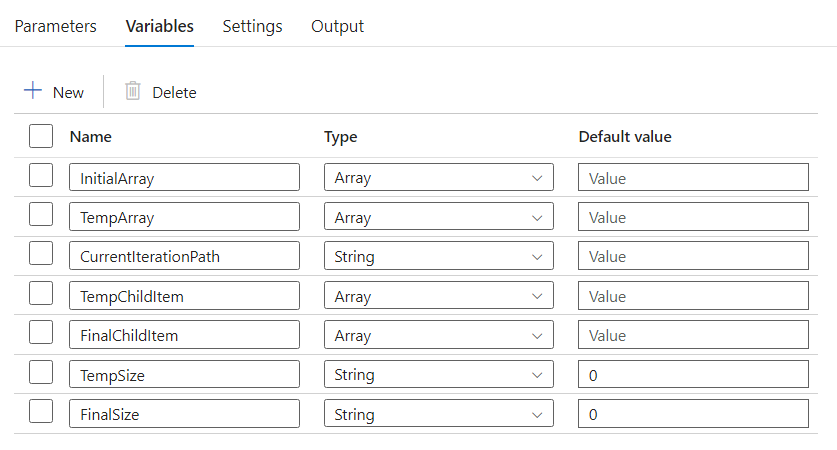The image size is (837, 450).
Task: Tick the checkbox next to InitialArray
Action: pos(41,177)
